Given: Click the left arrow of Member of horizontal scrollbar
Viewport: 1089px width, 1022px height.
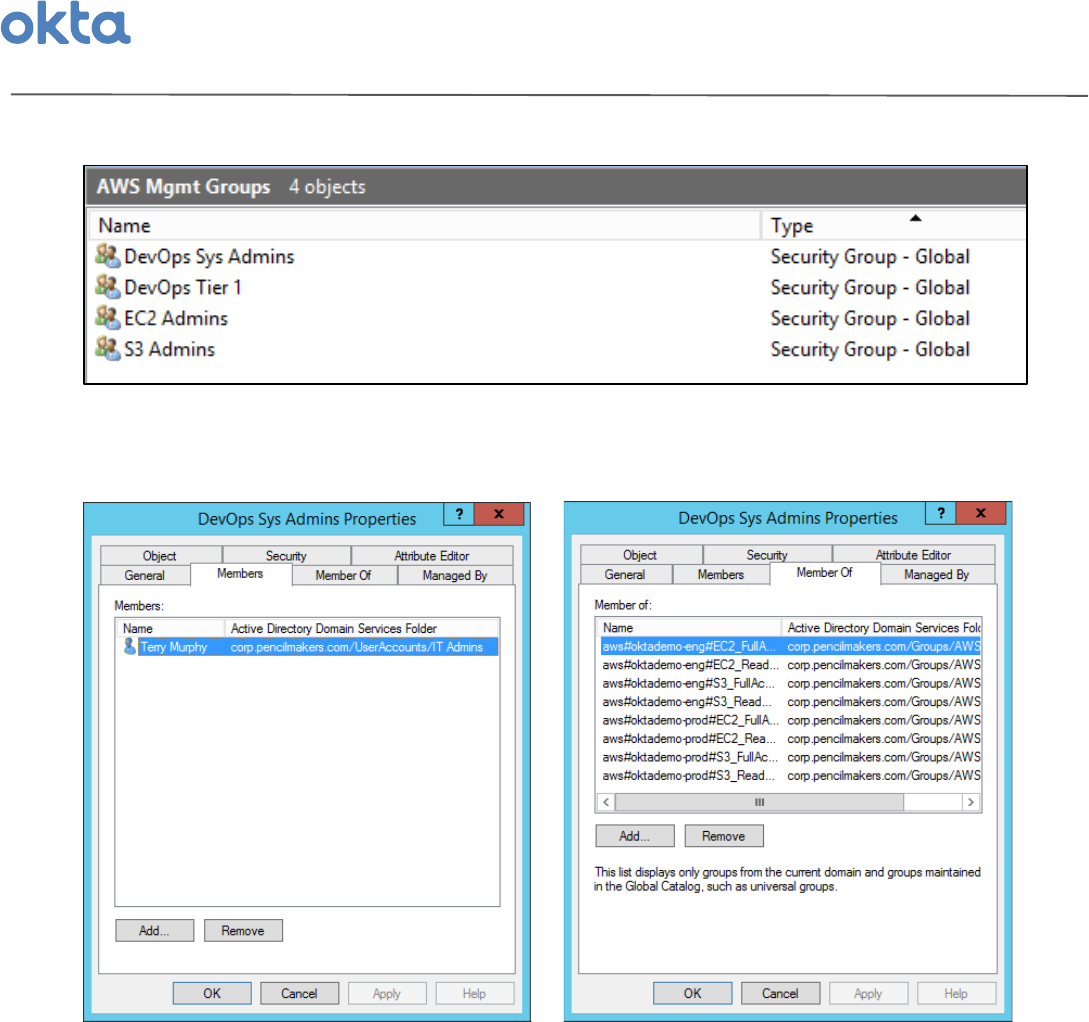Looking at the screenshot, I should [606, 802].
